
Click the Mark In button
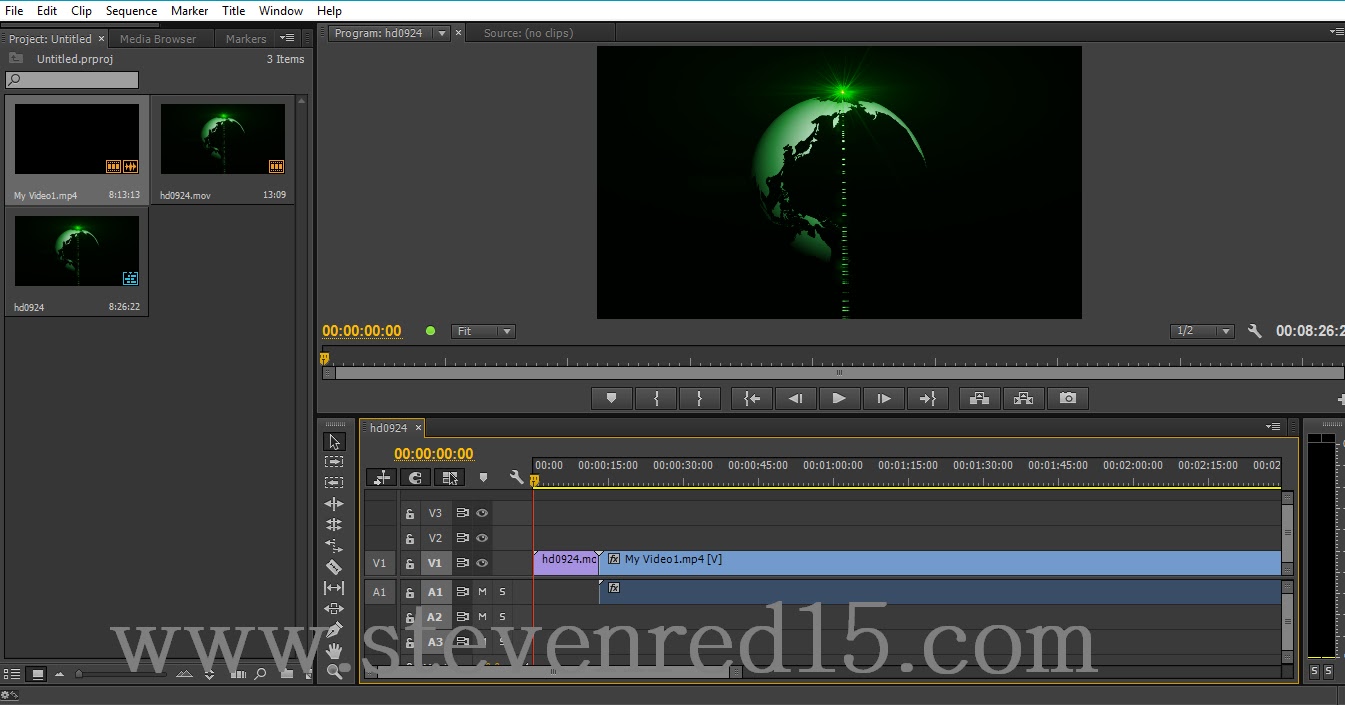pos(656,398)
